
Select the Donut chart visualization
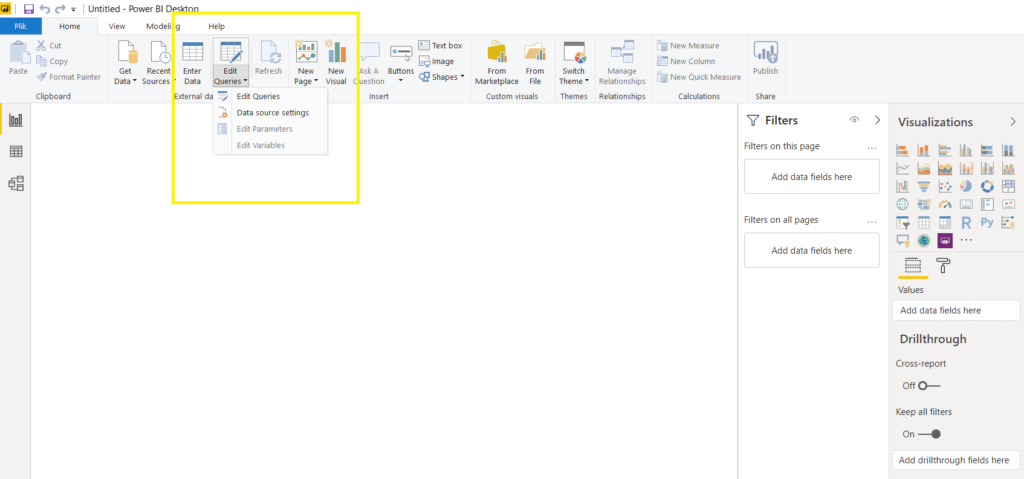[987, 187]
